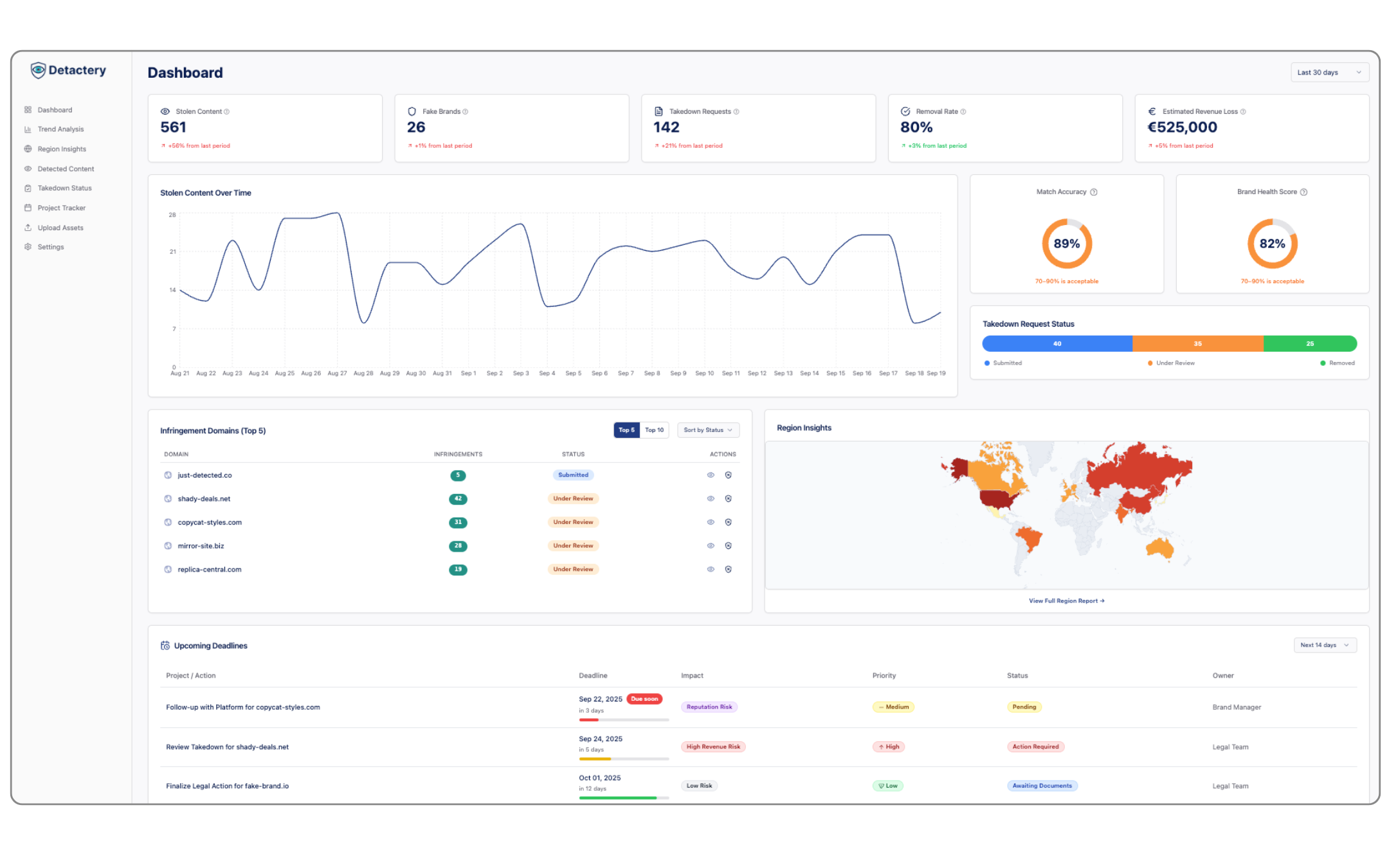The image size is (1389, 868).
Task: Click the eye view icon for copycat-styles.com
Action: click(711, 523)
